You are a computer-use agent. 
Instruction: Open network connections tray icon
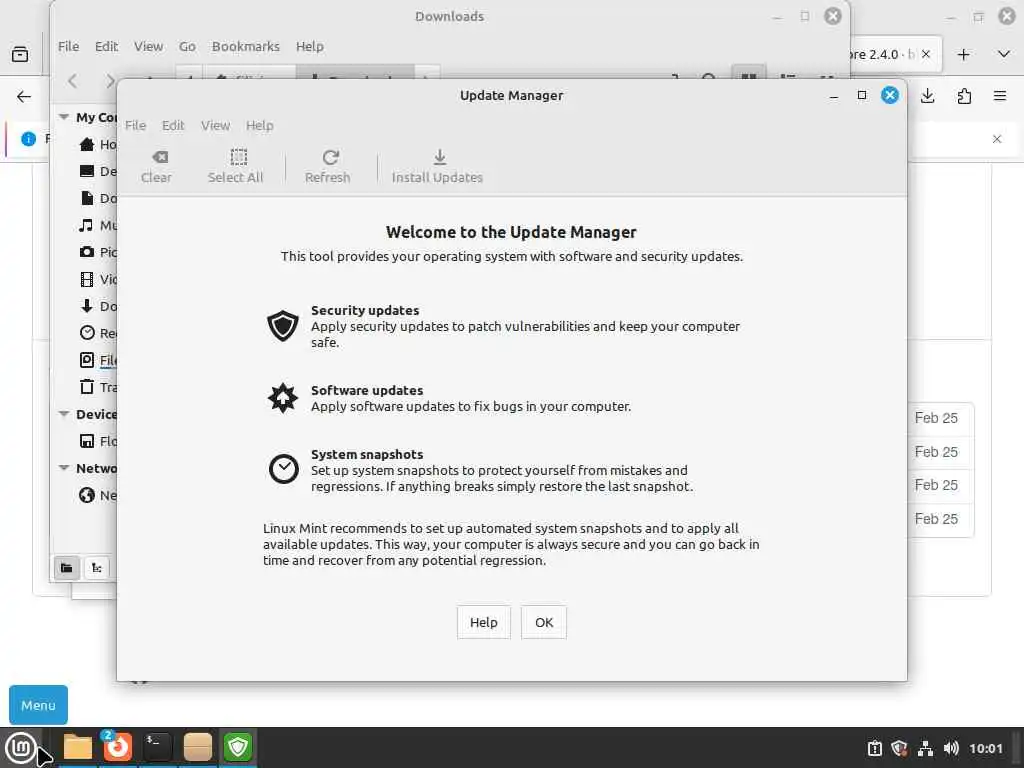tap(925, 748)
